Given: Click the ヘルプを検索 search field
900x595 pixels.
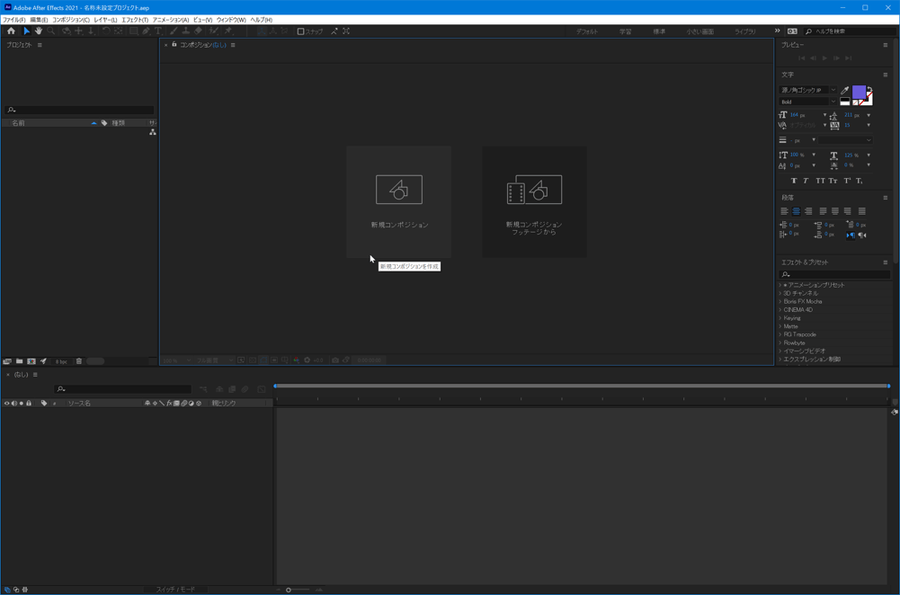Looking at the screenshot, I should [x=843, y=31].
